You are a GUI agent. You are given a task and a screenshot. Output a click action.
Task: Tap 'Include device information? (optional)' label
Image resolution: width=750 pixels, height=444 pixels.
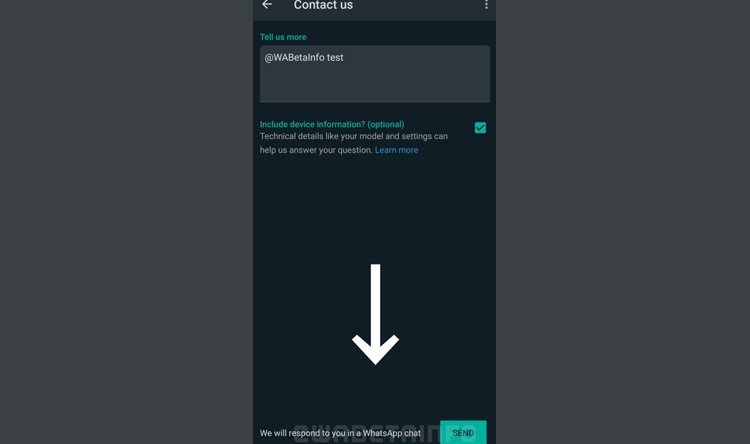(332, 124)
